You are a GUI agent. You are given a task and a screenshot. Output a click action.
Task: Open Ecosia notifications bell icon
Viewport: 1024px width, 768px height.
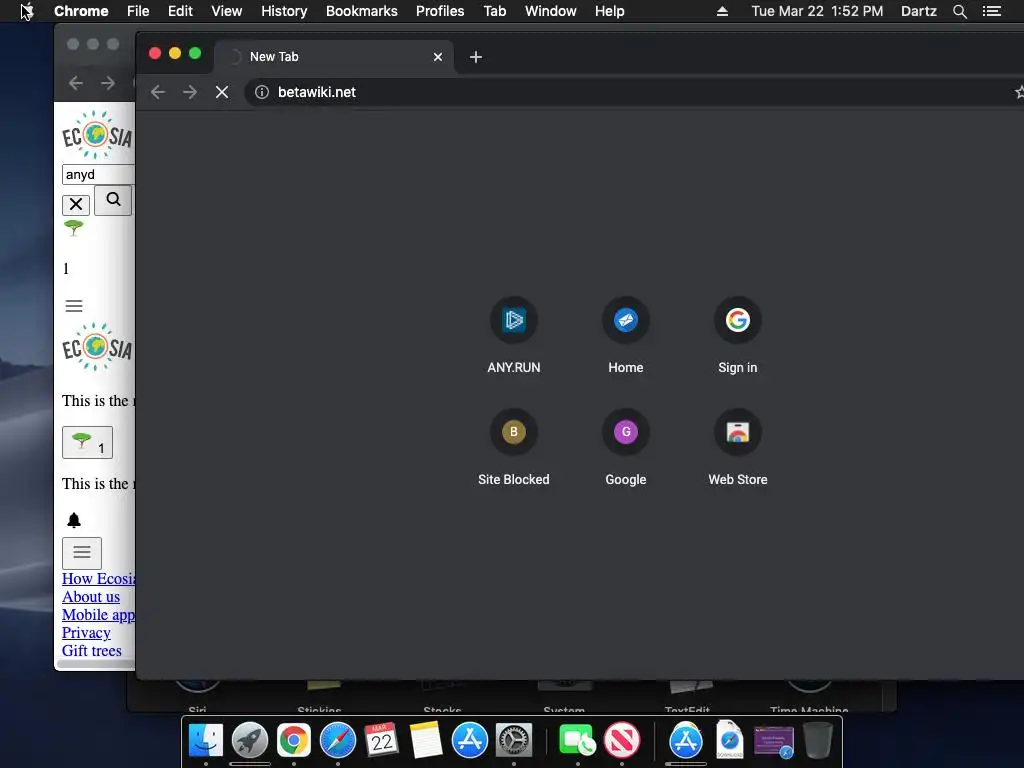click(x=74, y=520)
